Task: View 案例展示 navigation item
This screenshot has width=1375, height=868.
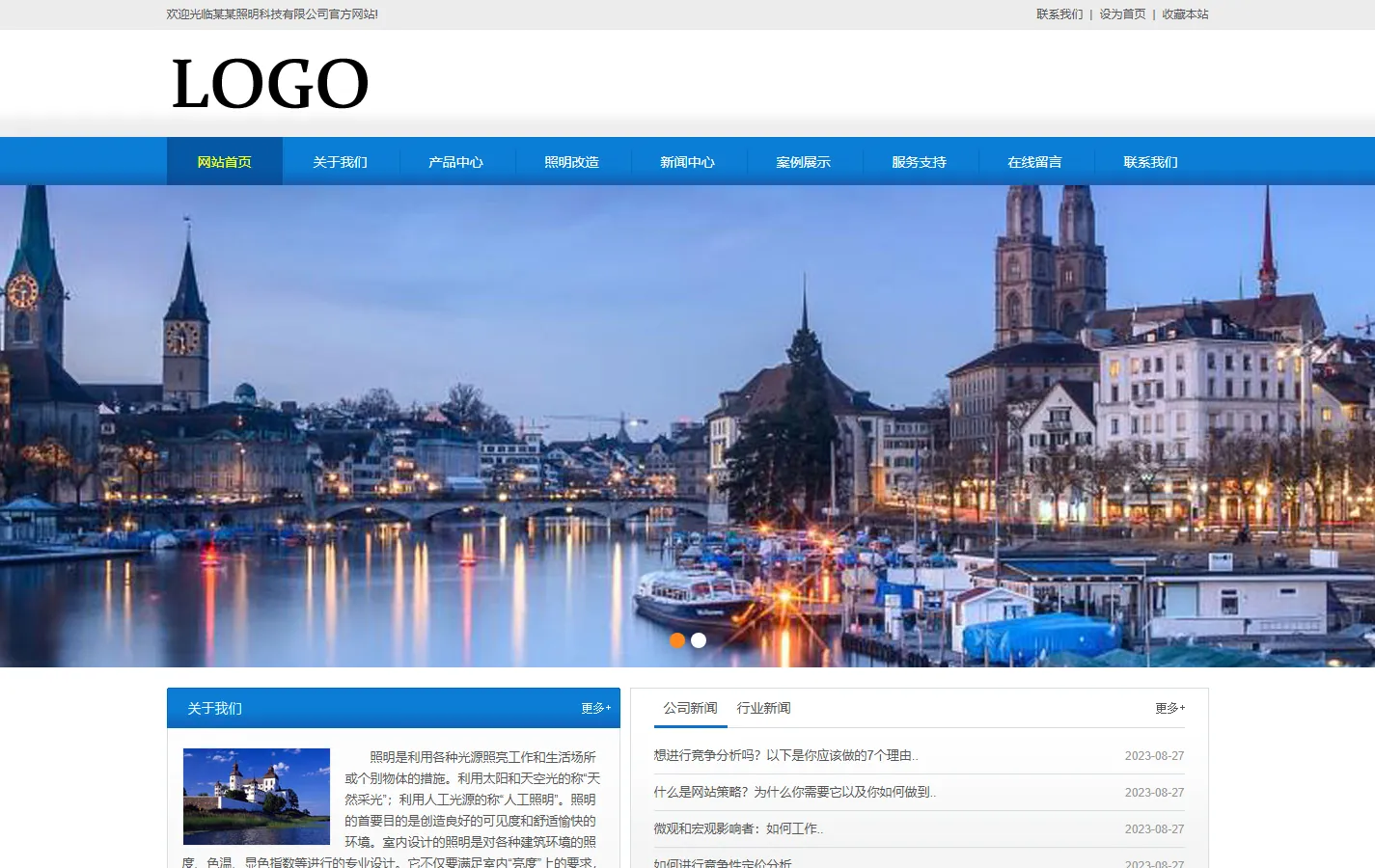Action: (x=804, y=162)
